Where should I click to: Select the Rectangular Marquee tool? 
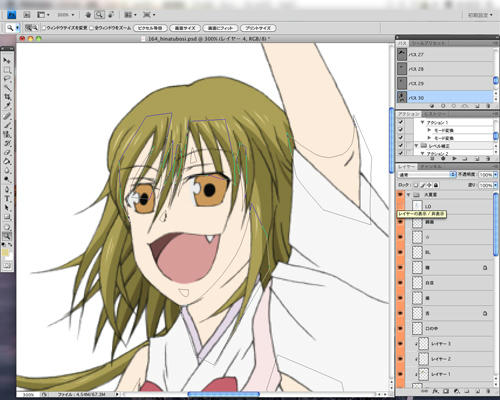pos(7,70)
